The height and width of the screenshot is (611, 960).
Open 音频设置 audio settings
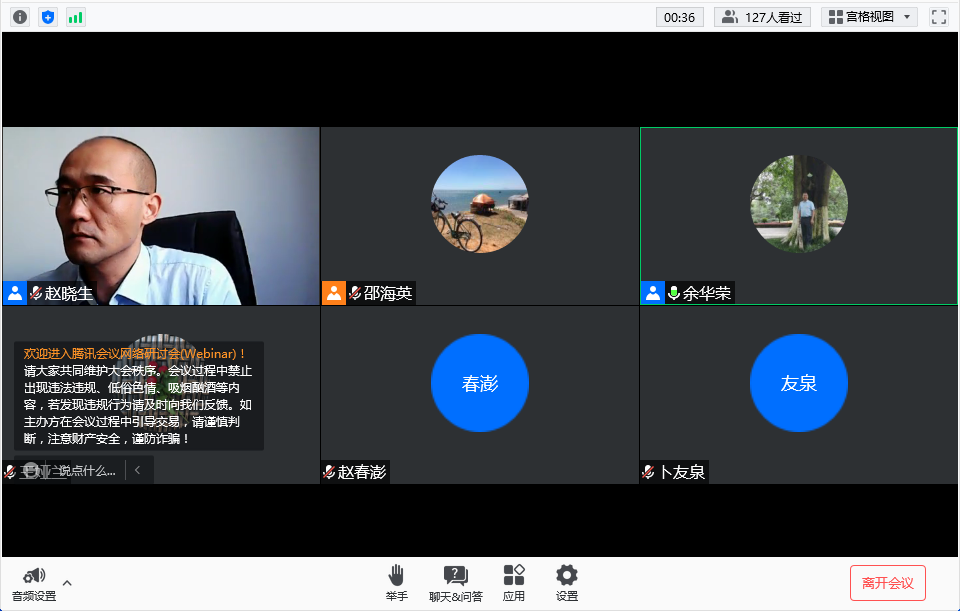point(34,583)
